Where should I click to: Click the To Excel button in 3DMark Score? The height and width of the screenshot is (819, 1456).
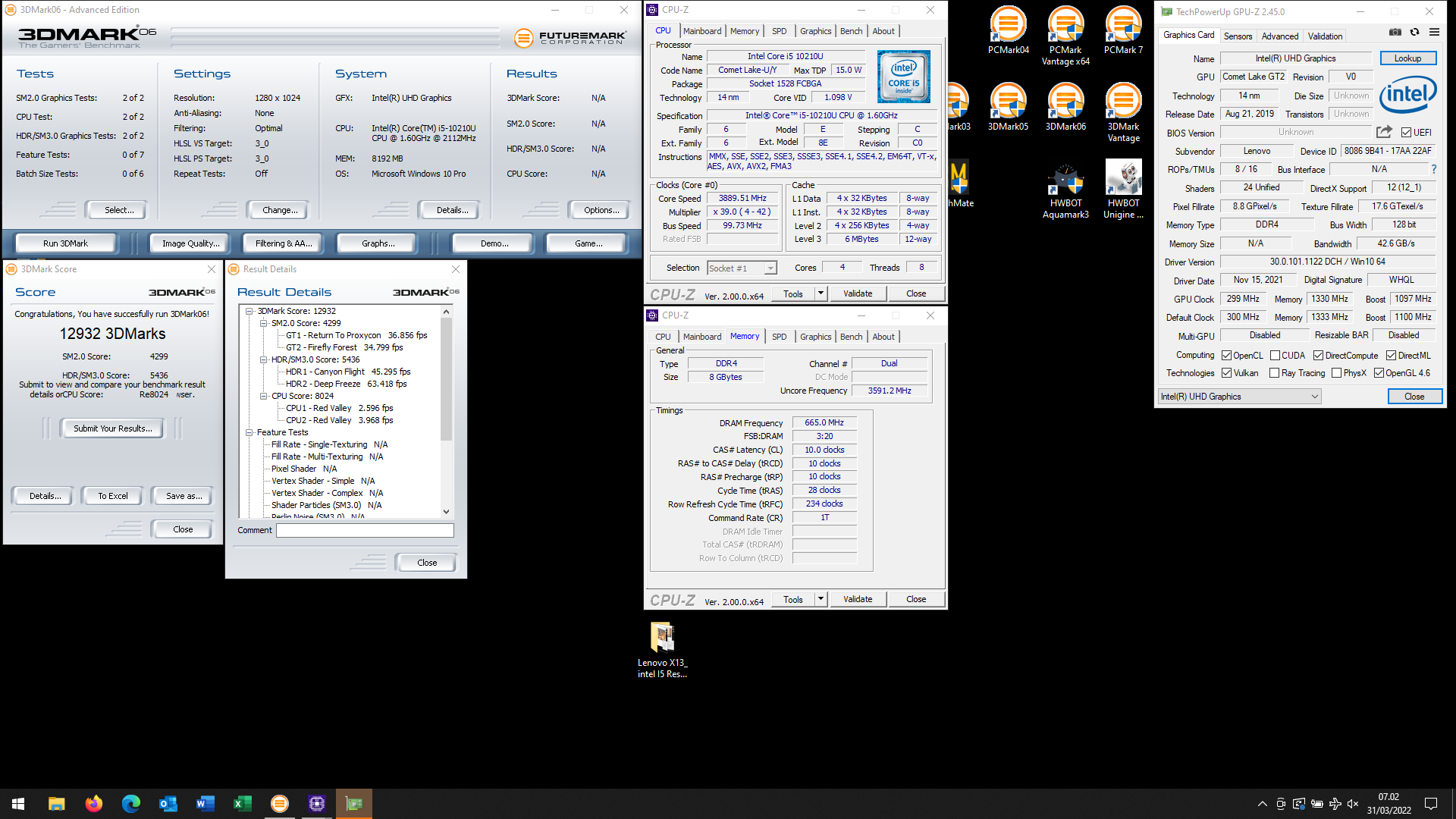point(112,496)
